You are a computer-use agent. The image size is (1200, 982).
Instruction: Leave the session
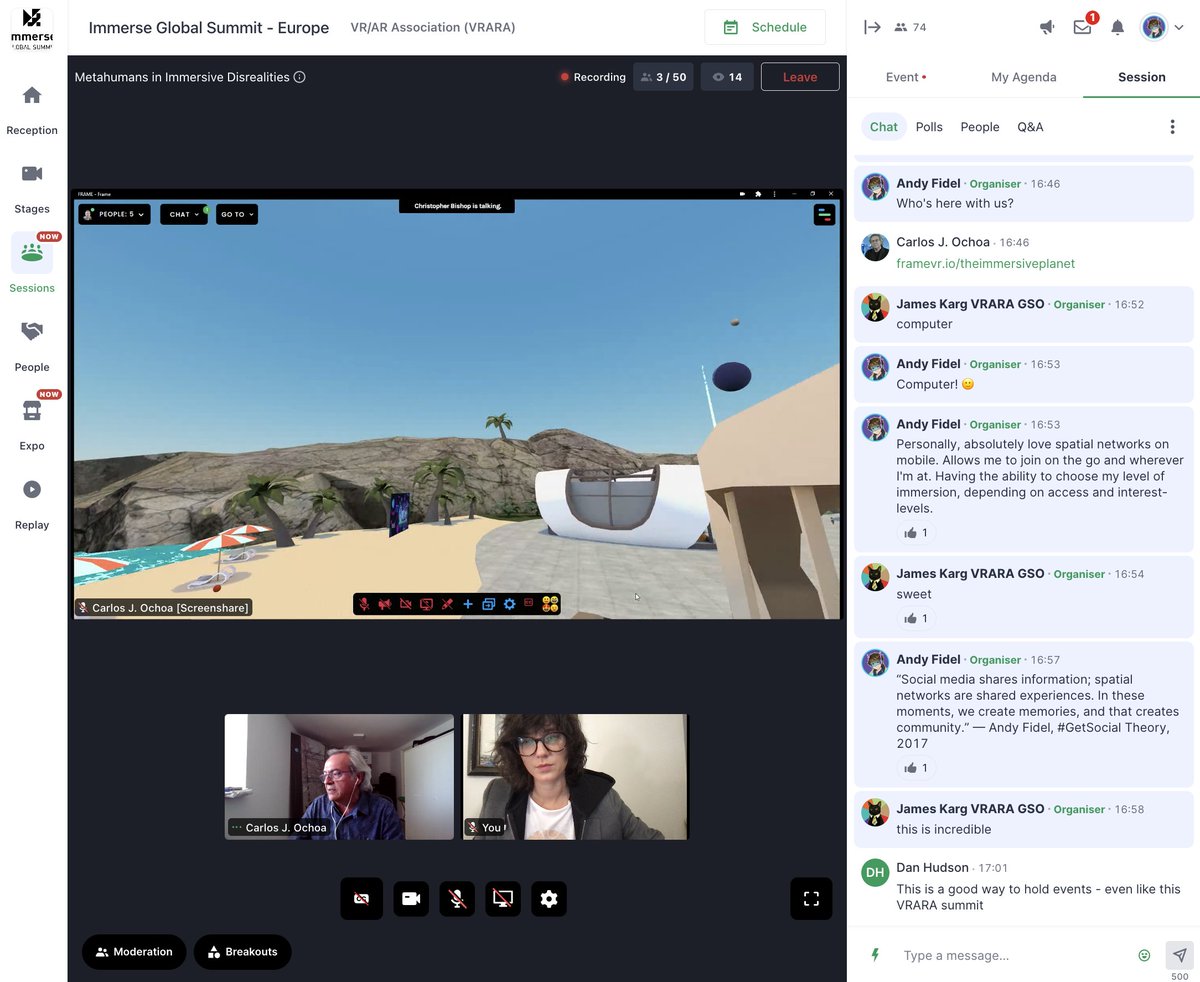coord(800,77)
